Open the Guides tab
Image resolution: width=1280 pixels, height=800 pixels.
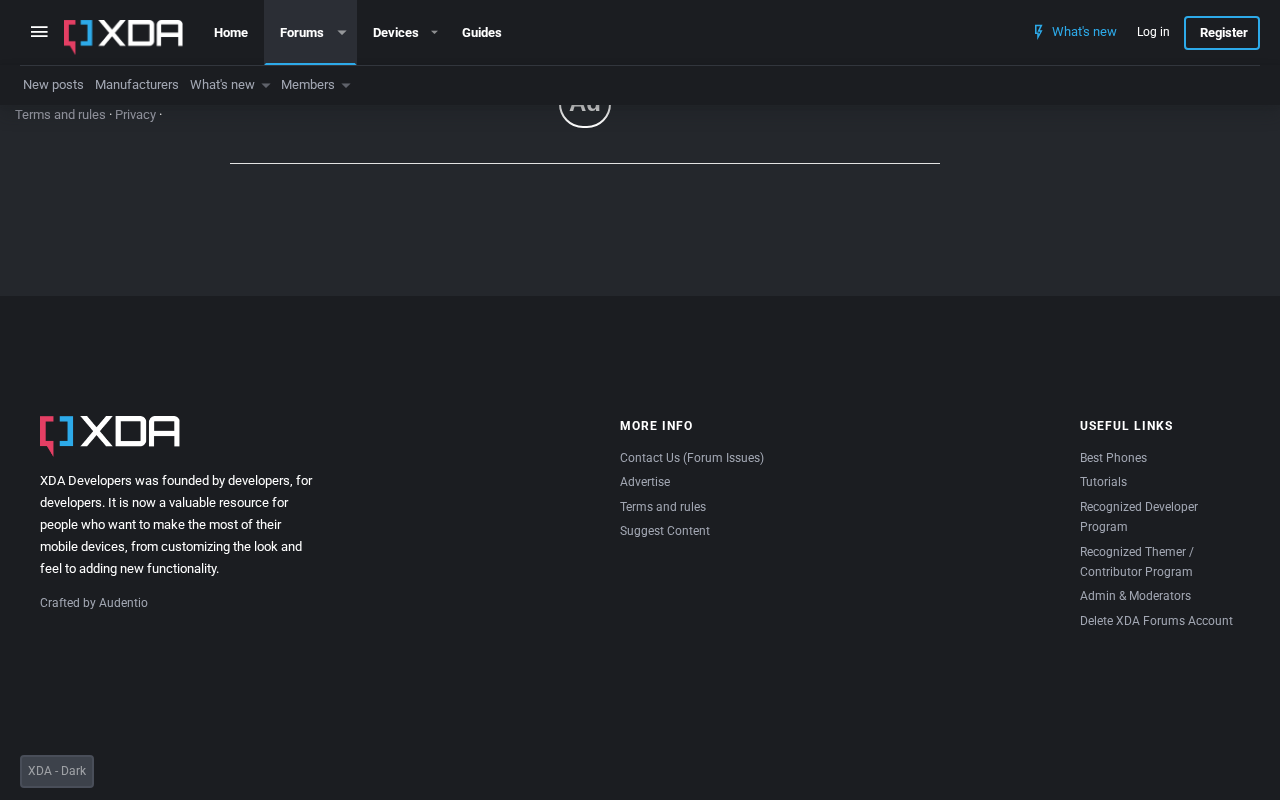[482, 33]
